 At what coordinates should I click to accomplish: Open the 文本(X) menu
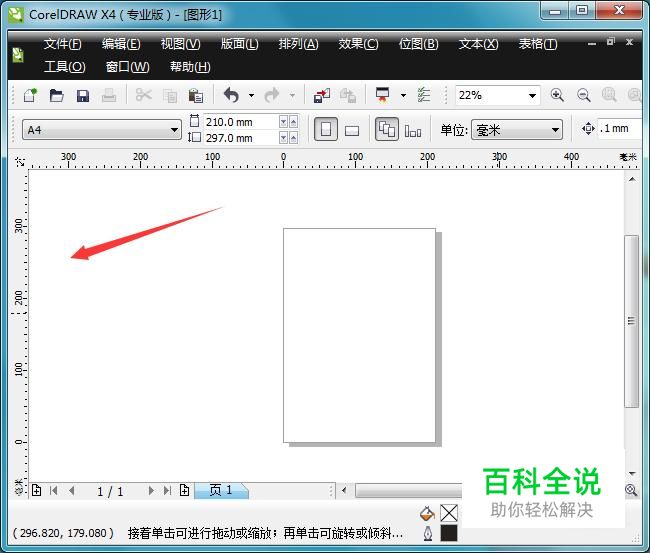click(x=479, y=44)
